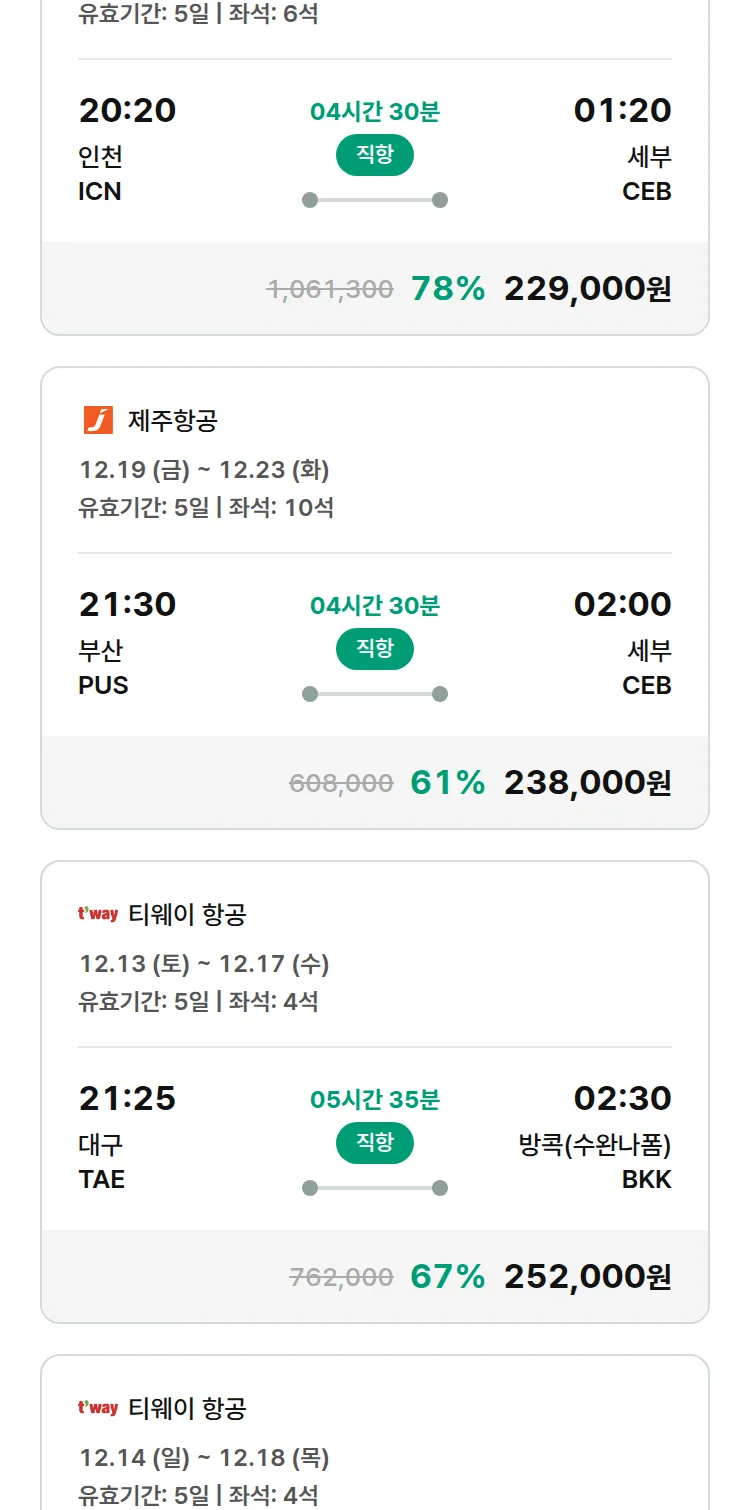Image resolution: width=750 pixels, height=1510 pixels.
Task: Click the t'way logo on Daegu flight
Action: tap(98, 914)
